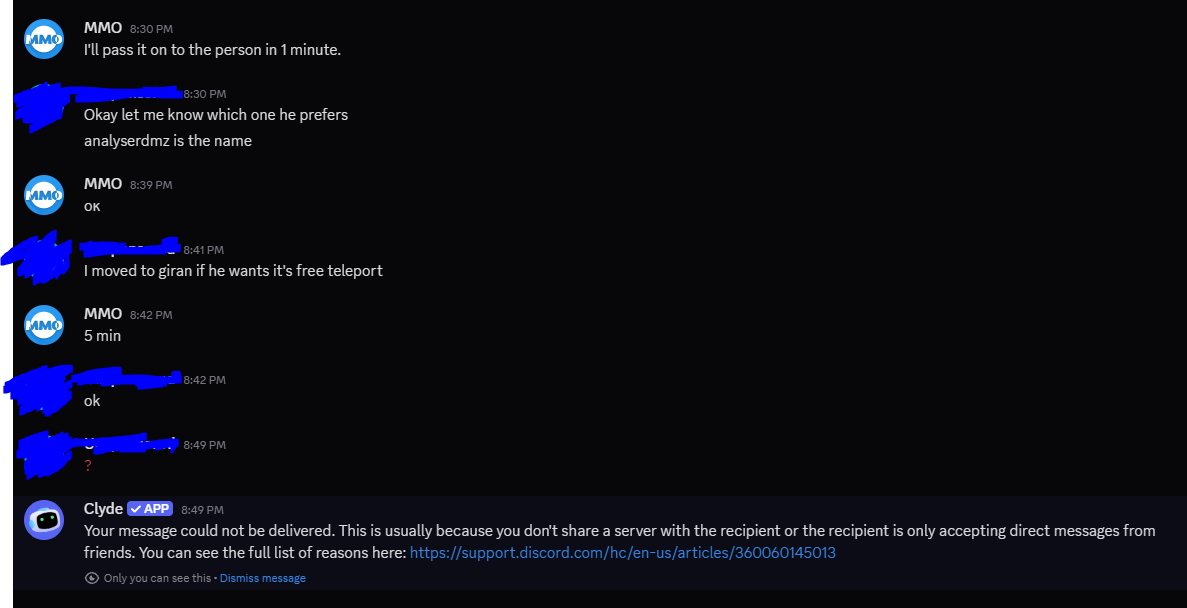Click MMO avatar beside the "ок" message

tap(44, 195)
